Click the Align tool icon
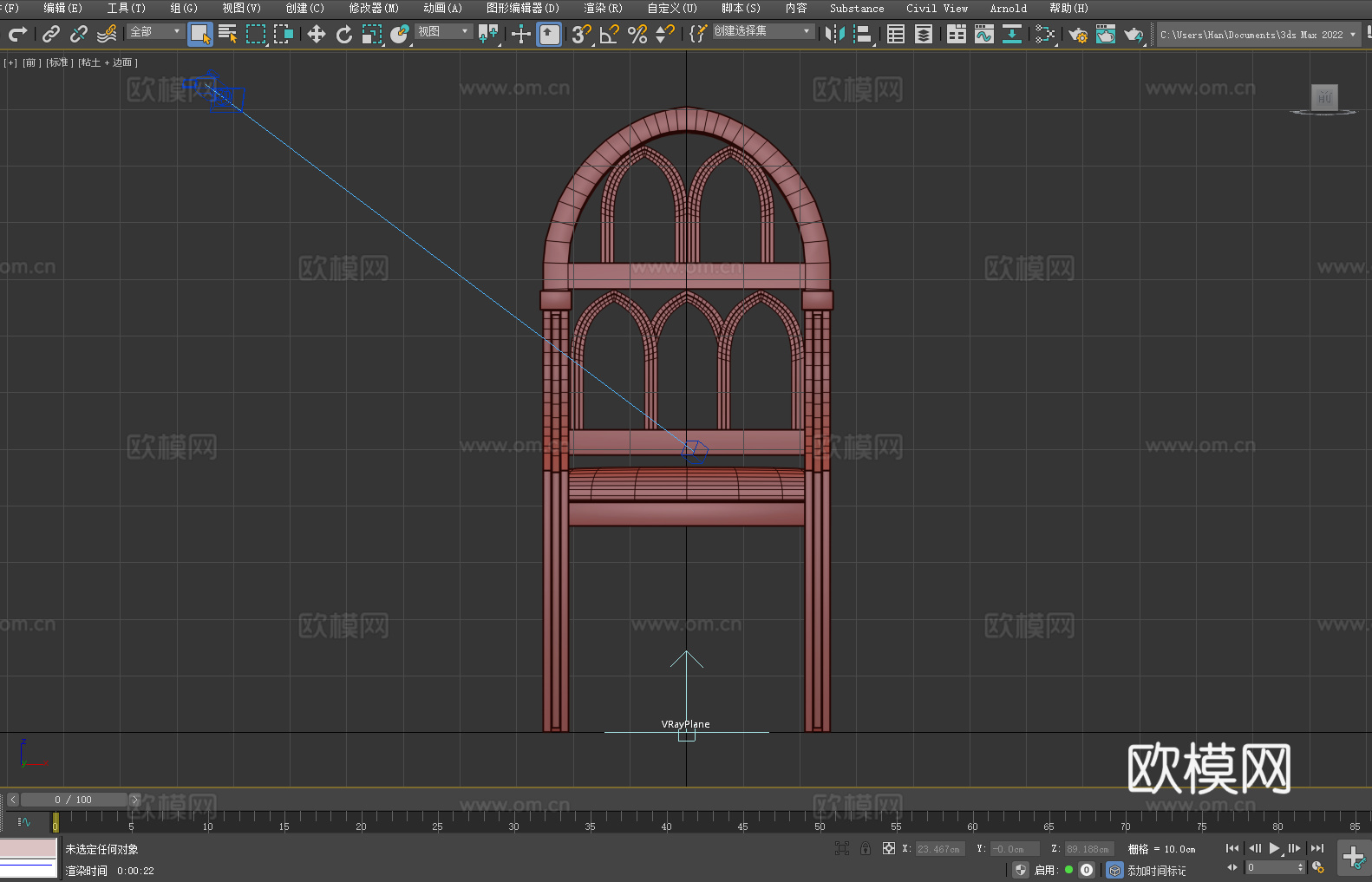1372x882 pixels. [863, 34]
